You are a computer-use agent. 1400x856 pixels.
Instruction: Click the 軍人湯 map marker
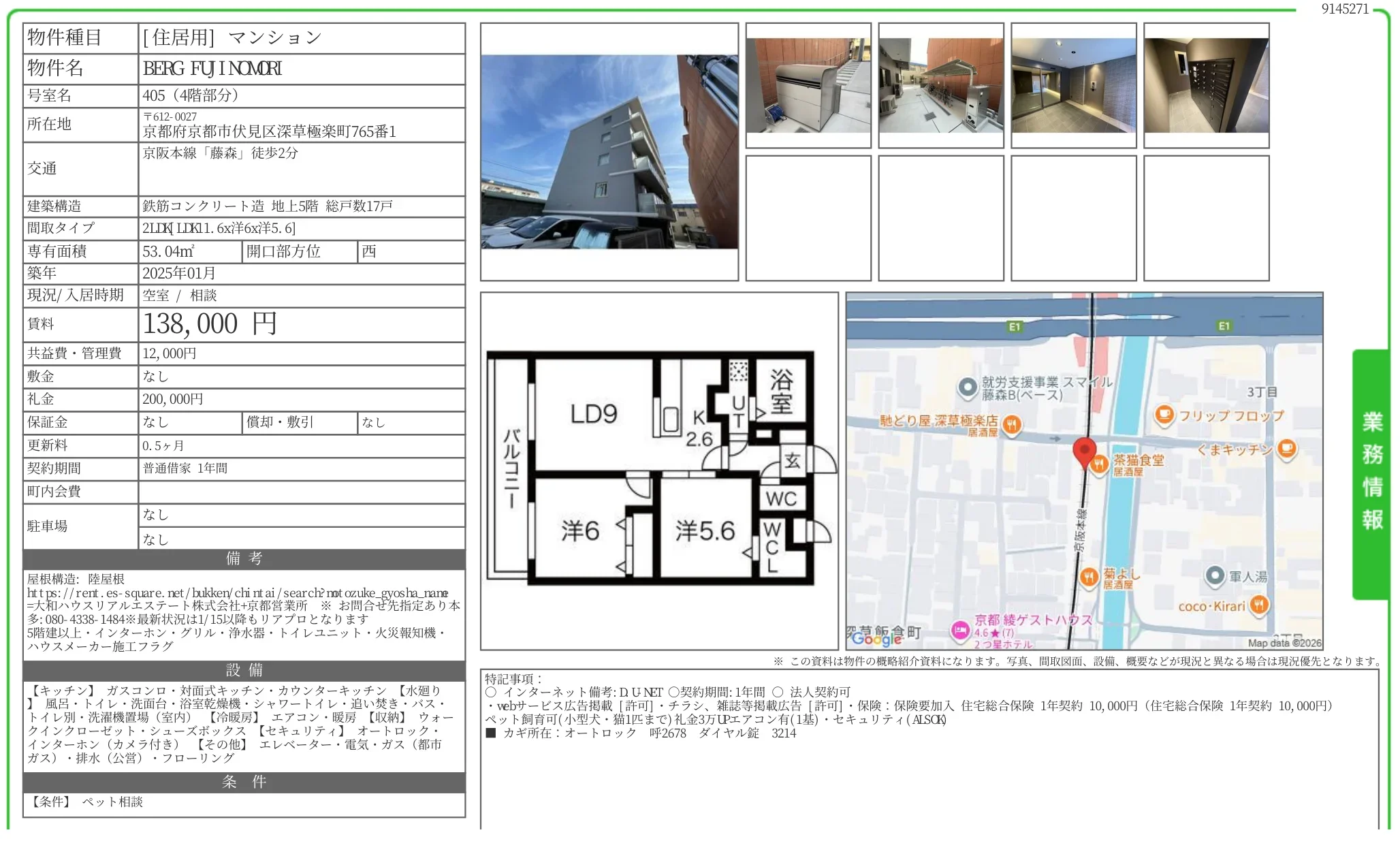(x=1215, y=576)
